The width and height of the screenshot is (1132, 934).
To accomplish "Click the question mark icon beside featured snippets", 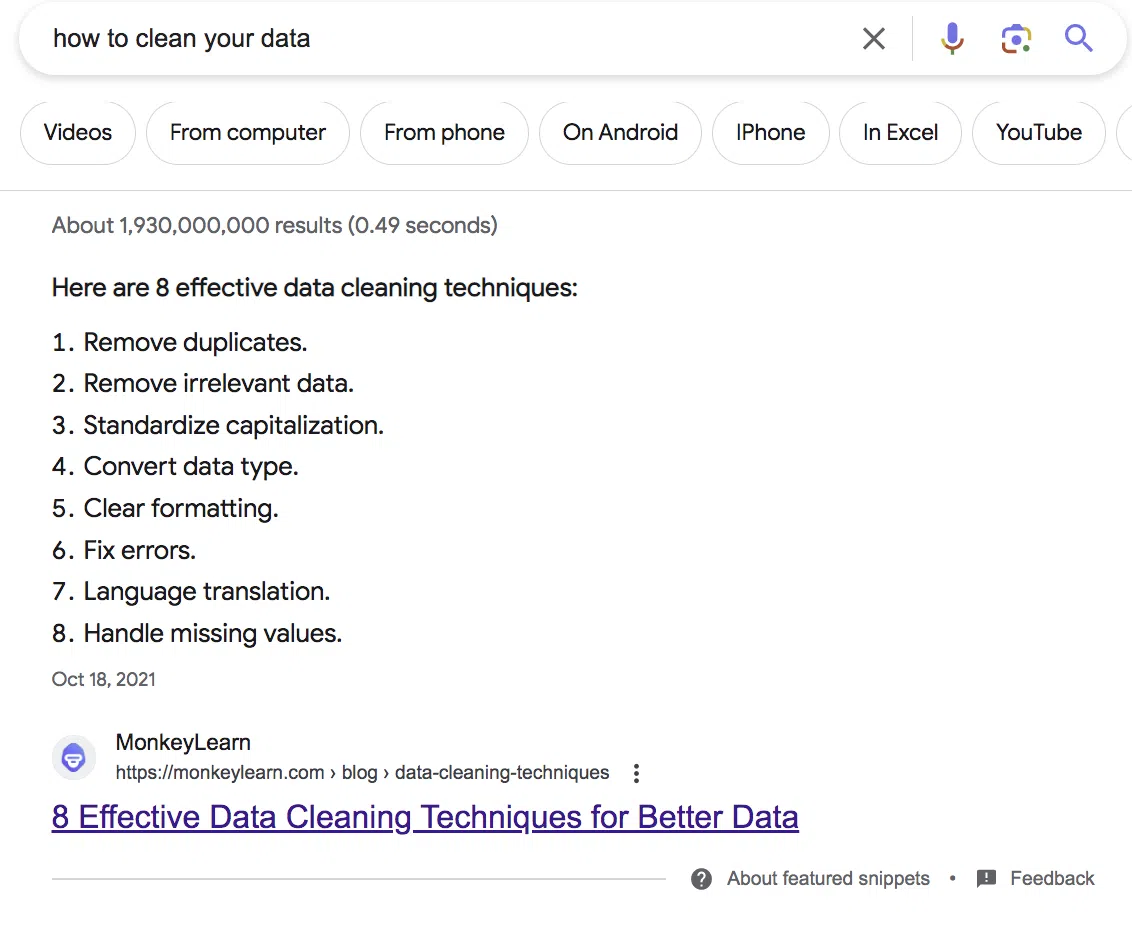I will (702, 879).
